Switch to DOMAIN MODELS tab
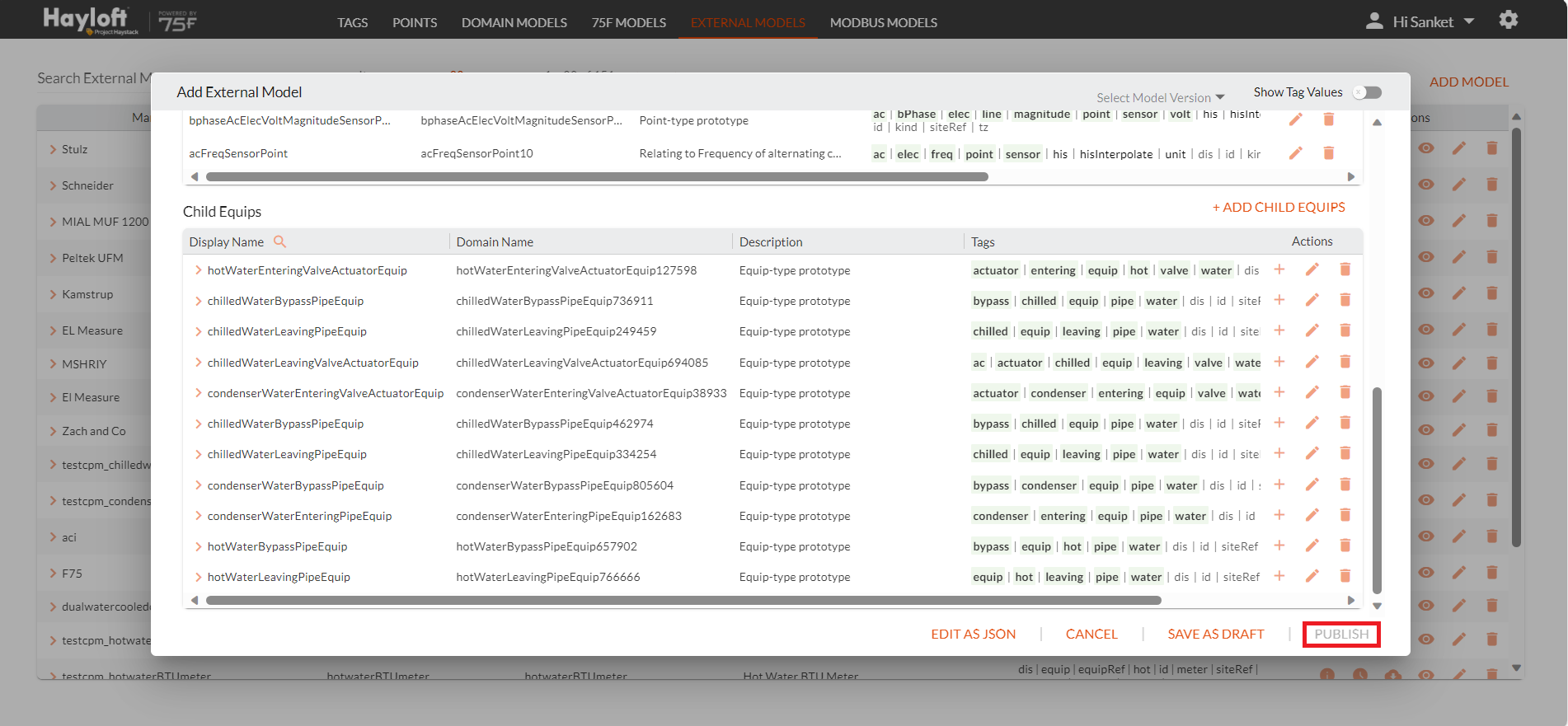 click(514, 22)
